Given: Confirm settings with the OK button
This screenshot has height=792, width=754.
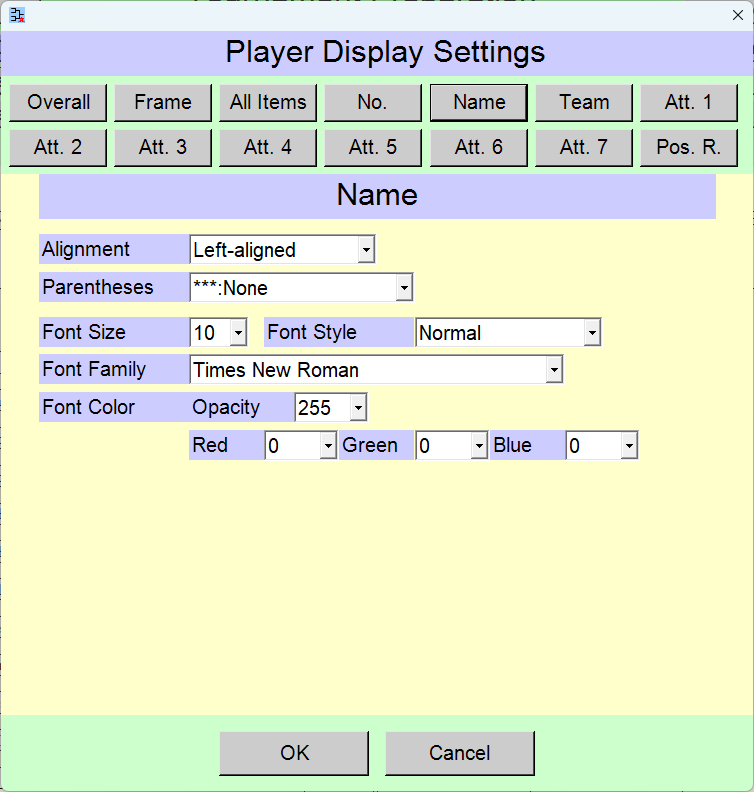Looking at the screenshot, I should 294,753.
